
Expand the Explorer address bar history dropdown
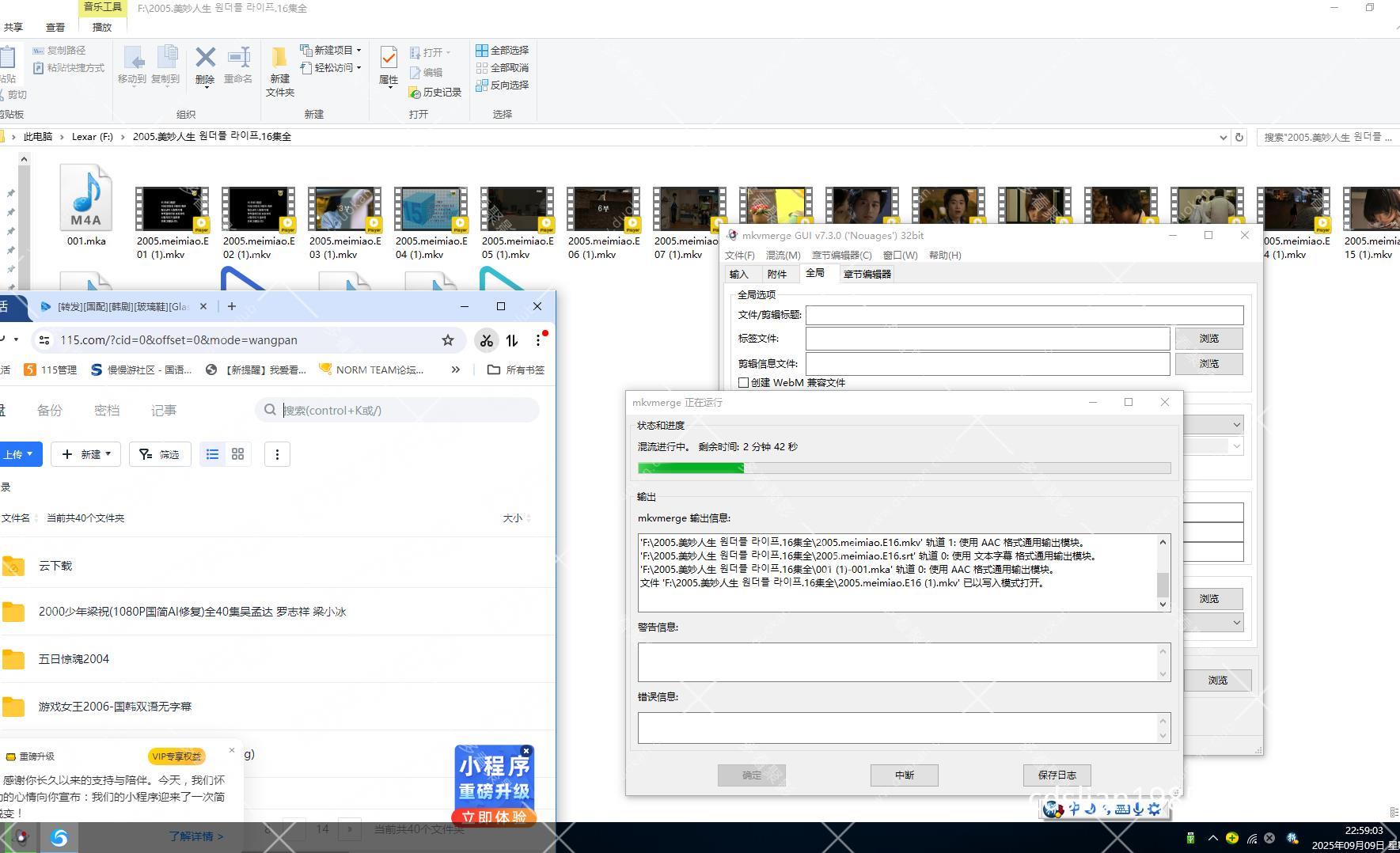[x=1223, y=137]
